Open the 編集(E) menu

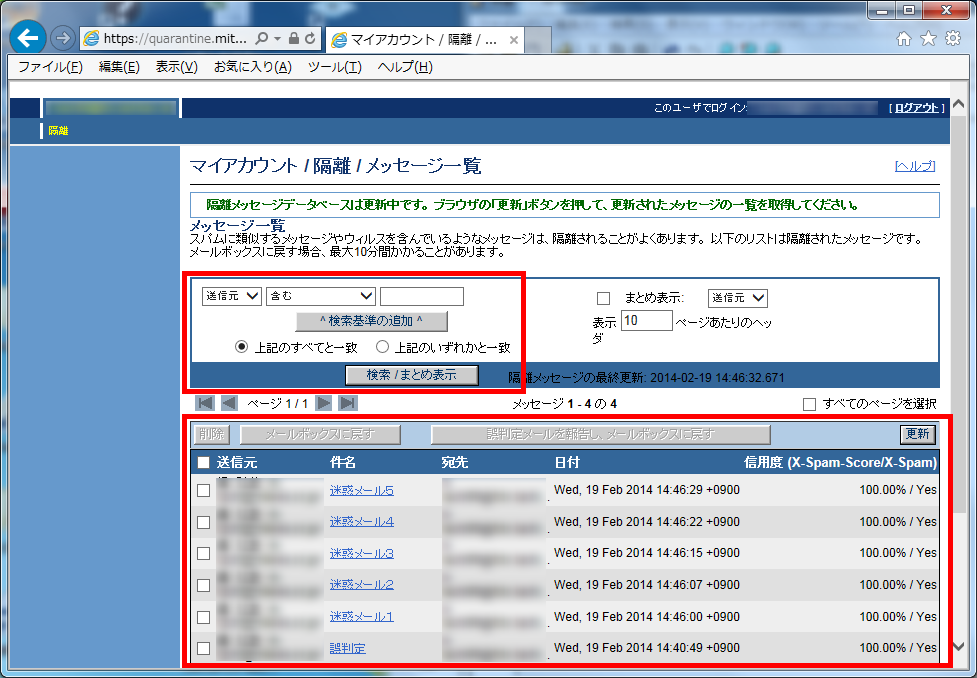119,67
